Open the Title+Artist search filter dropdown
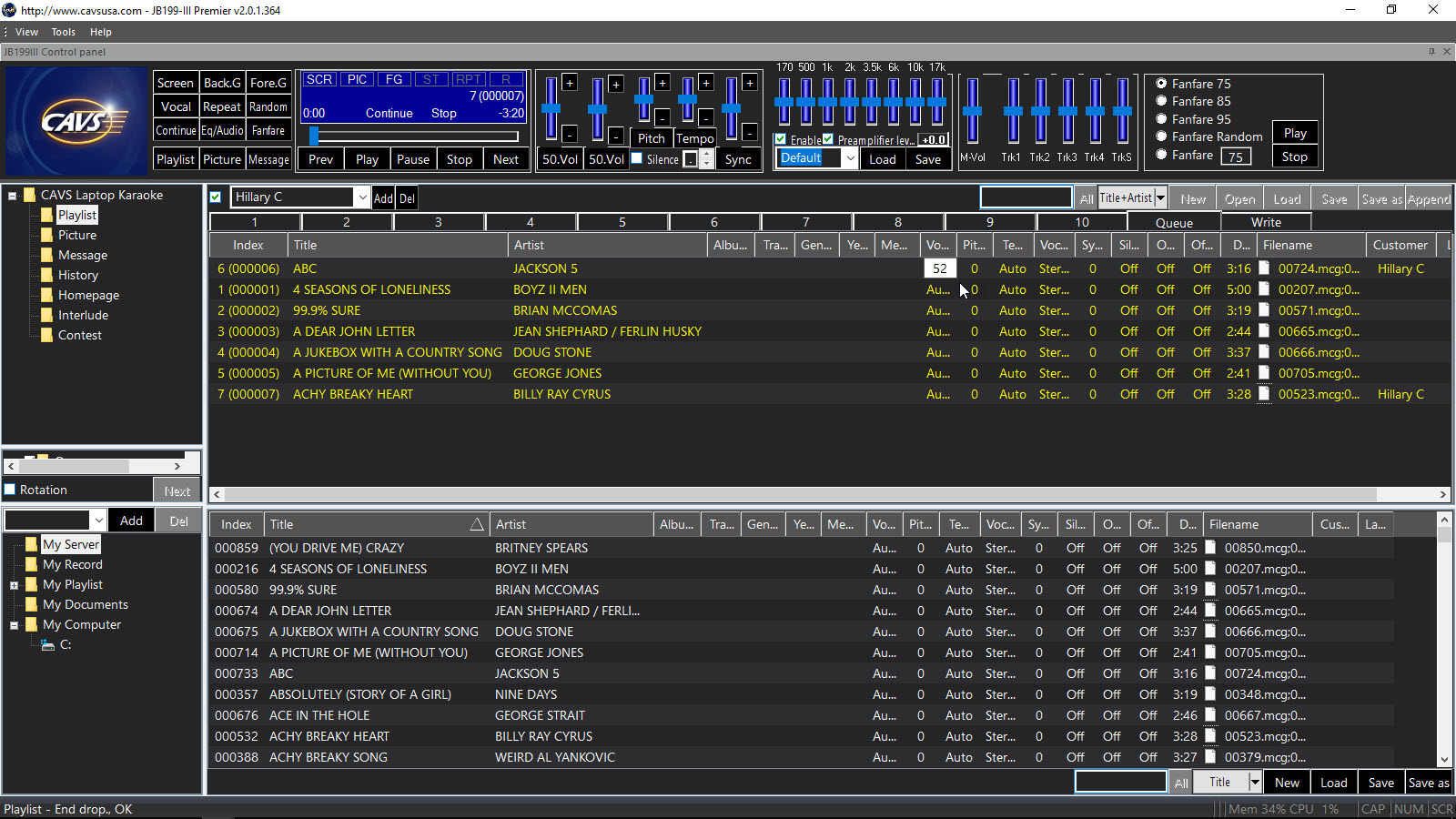 [1160, 197]
